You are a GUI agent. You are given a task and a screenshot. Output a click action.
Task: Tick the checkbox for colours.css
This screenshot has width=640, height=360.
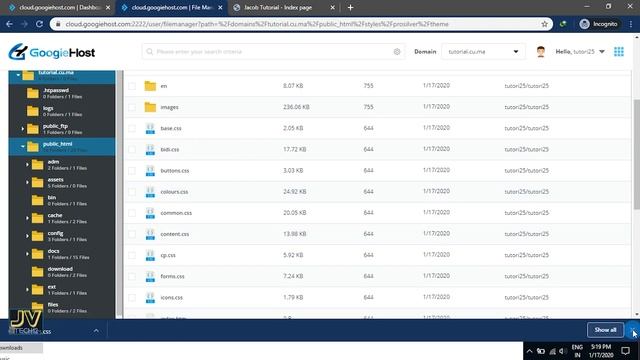click(x=132, y=192)
